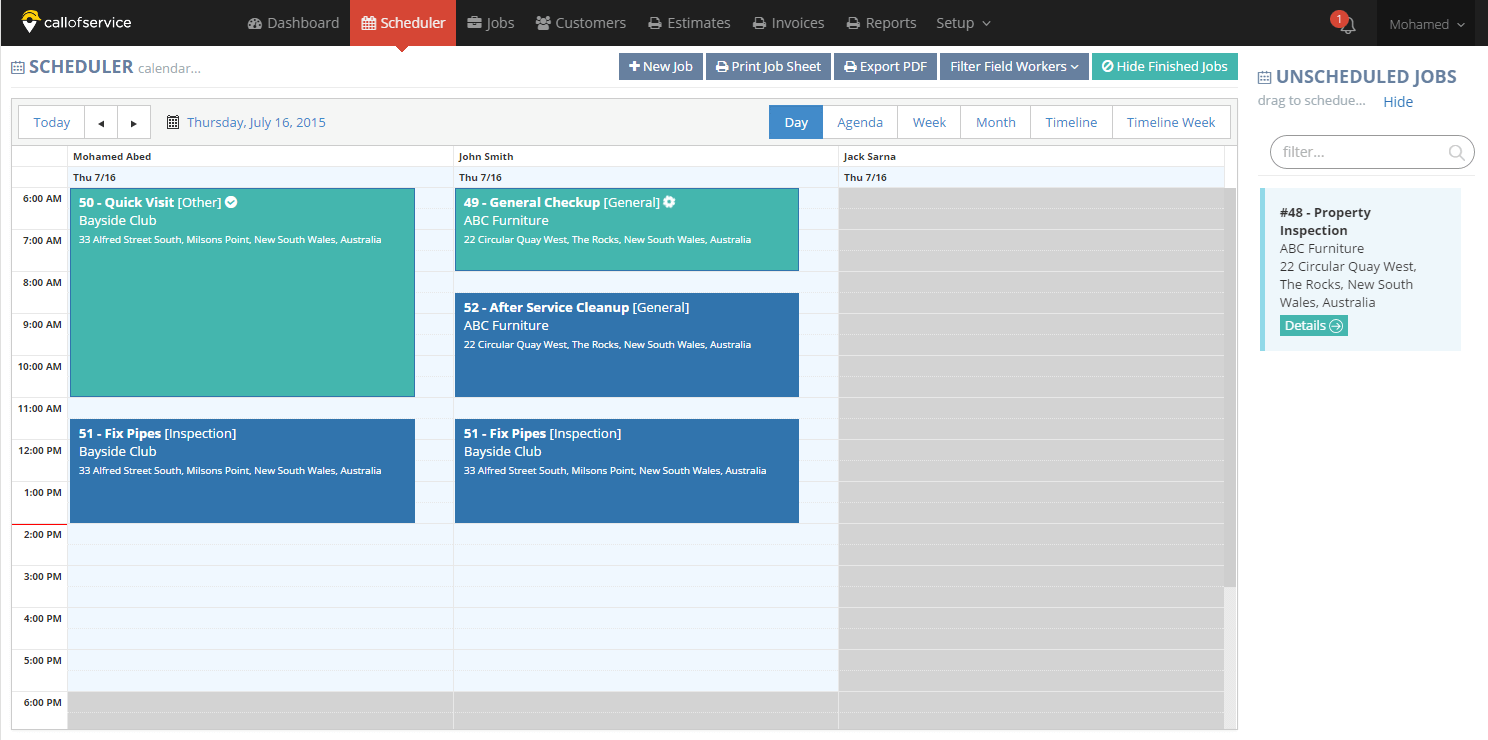Click gear icon on General Checkup job

pyautogui.click(x=669, y=202)
